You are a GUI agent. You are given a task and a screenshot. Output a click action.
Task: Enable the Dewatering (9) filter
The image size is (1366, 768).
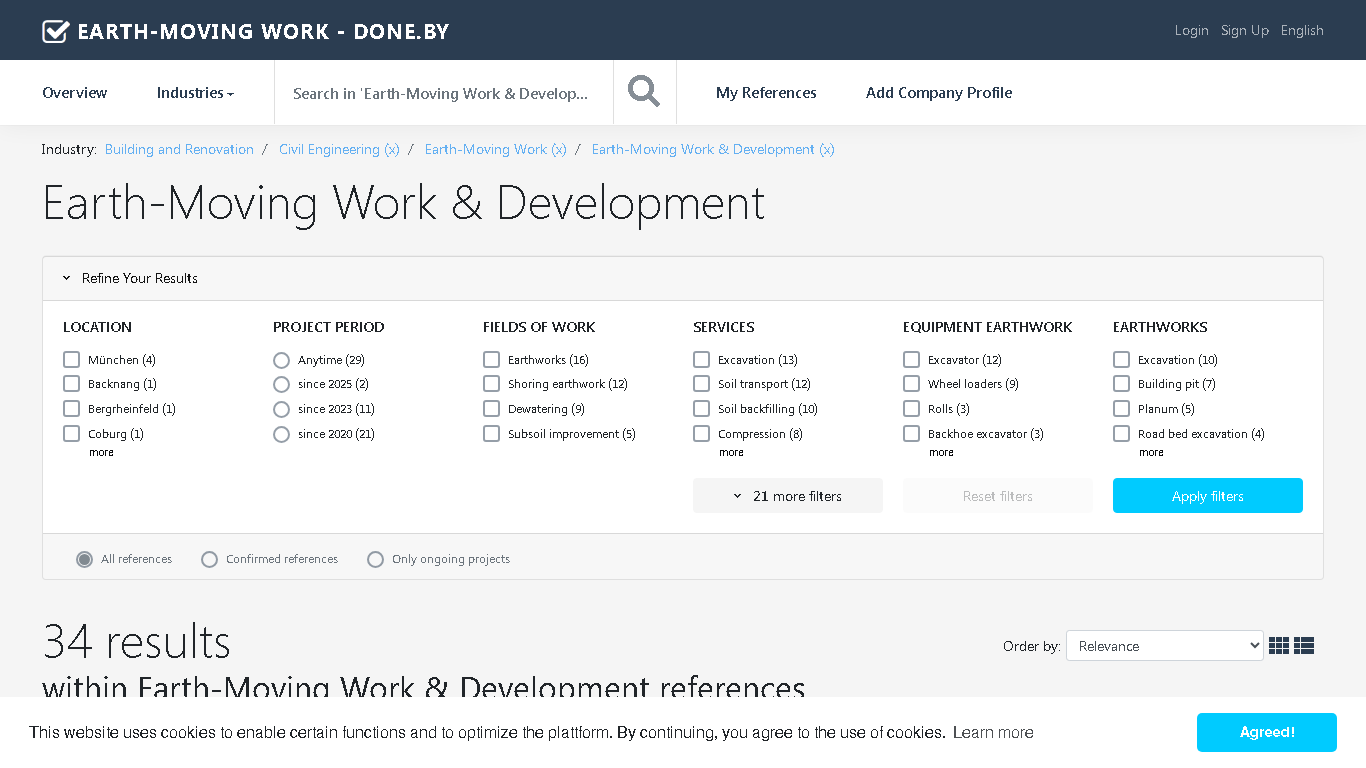pyautogui.click(x=491, y=408)
